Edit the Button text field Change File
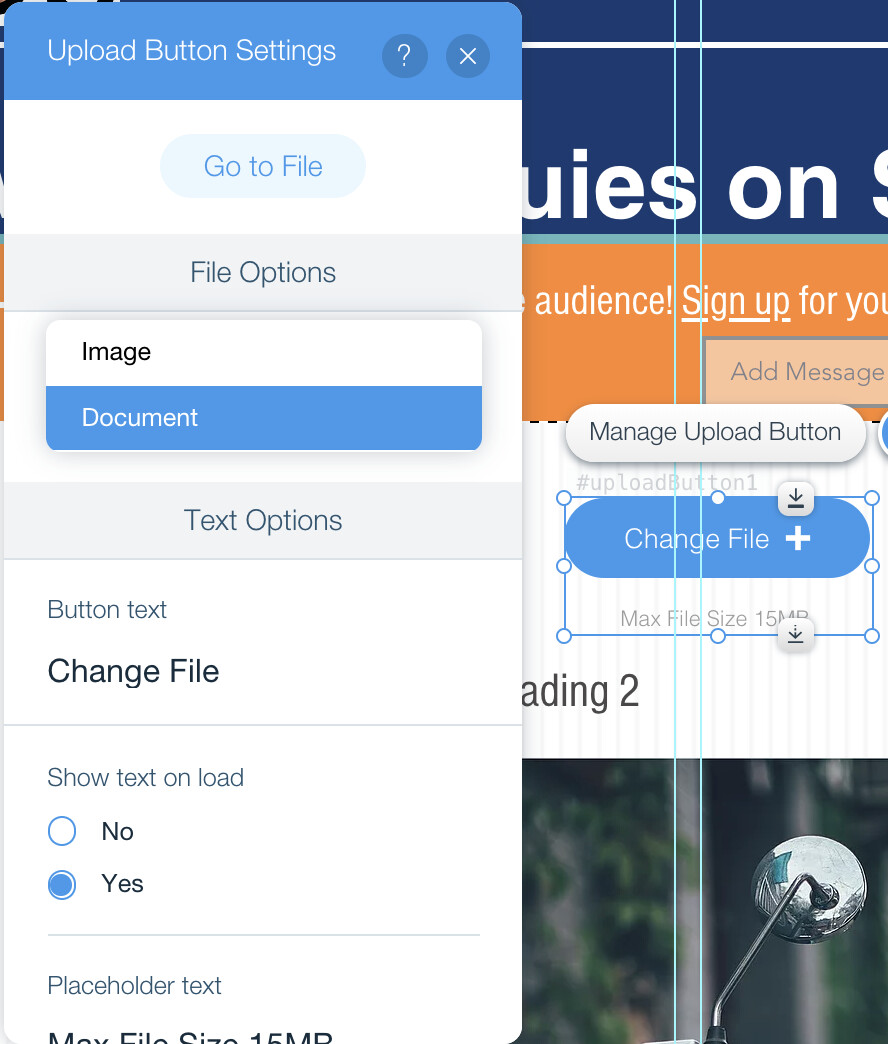This screenshot has height=1044, width=888. click(264, 671)
